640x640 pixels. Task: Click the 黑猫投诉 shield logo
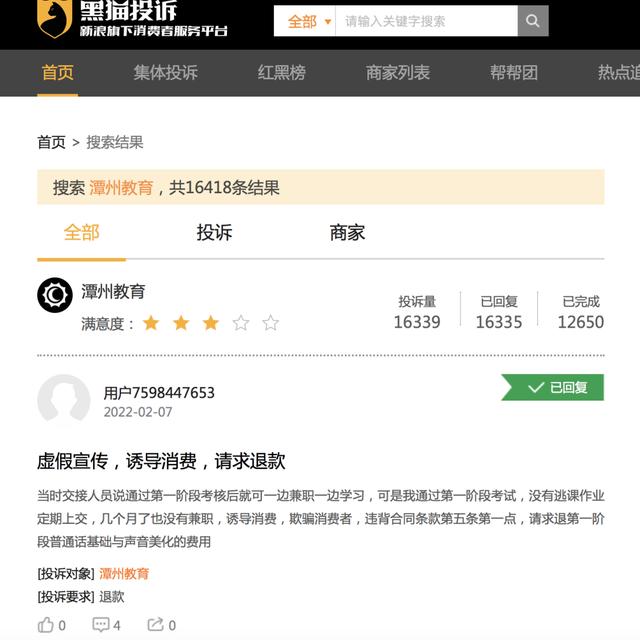coord(54,18)
